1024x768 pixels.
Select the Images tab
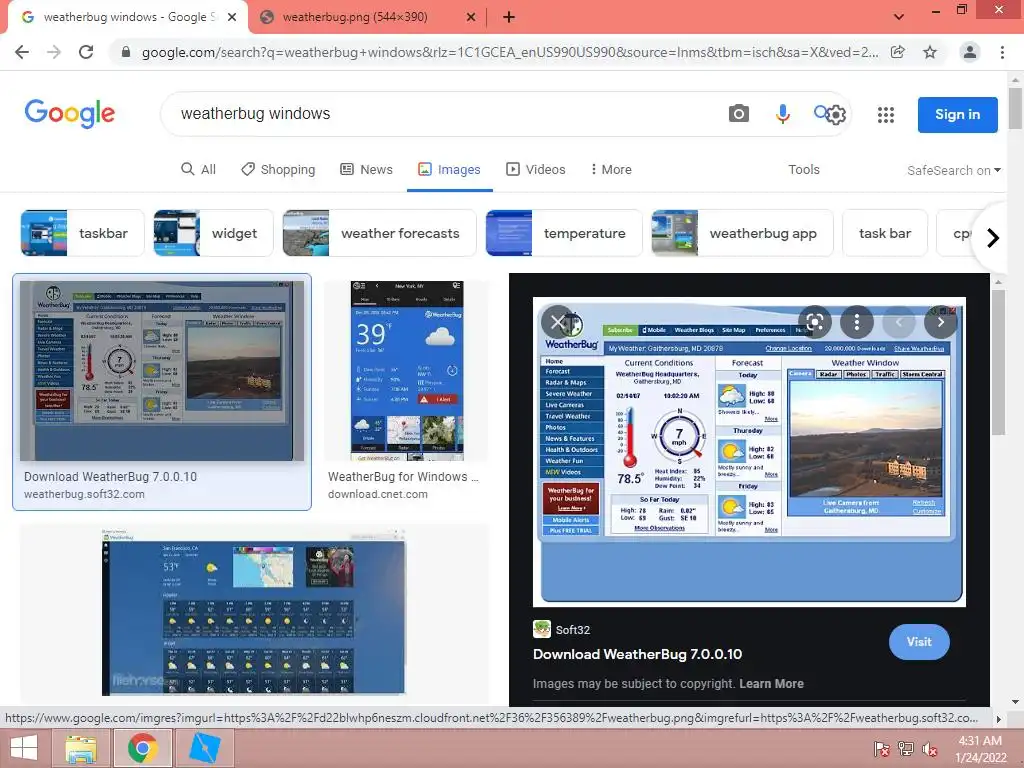click(x=449, y=169)
